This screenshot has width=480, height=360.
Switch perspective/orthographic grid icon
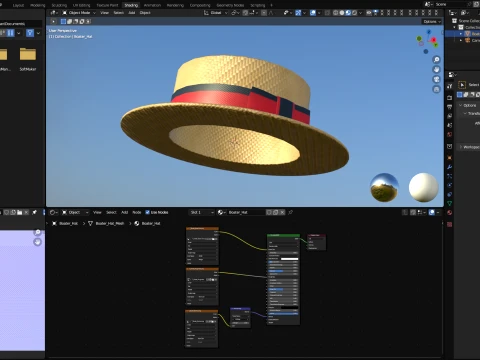[436, 89]
